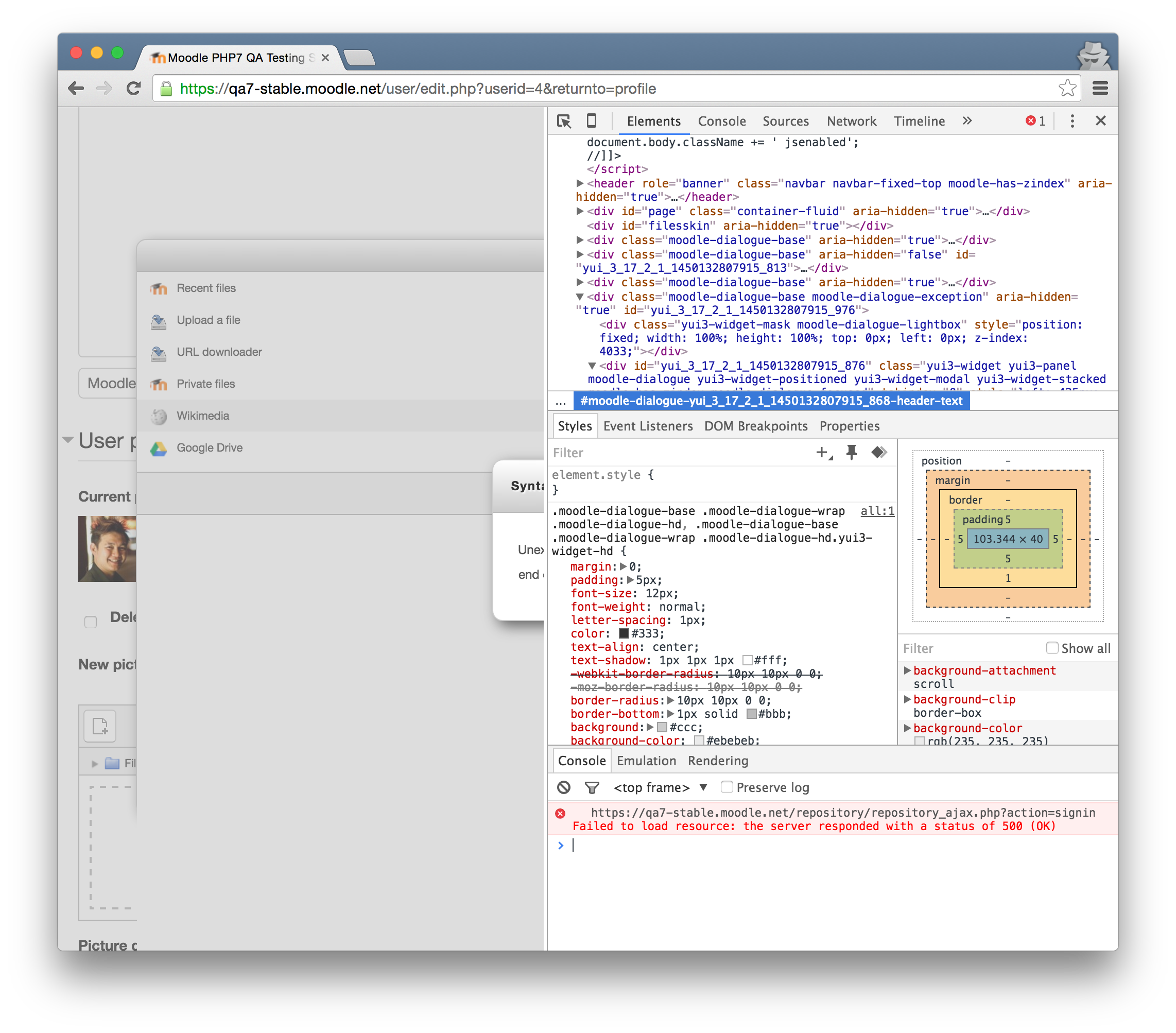Image resolution: width=1176 pixels, height=1033 pixels.
Task: Click the browser forward arrow
Action: point(104,89)
